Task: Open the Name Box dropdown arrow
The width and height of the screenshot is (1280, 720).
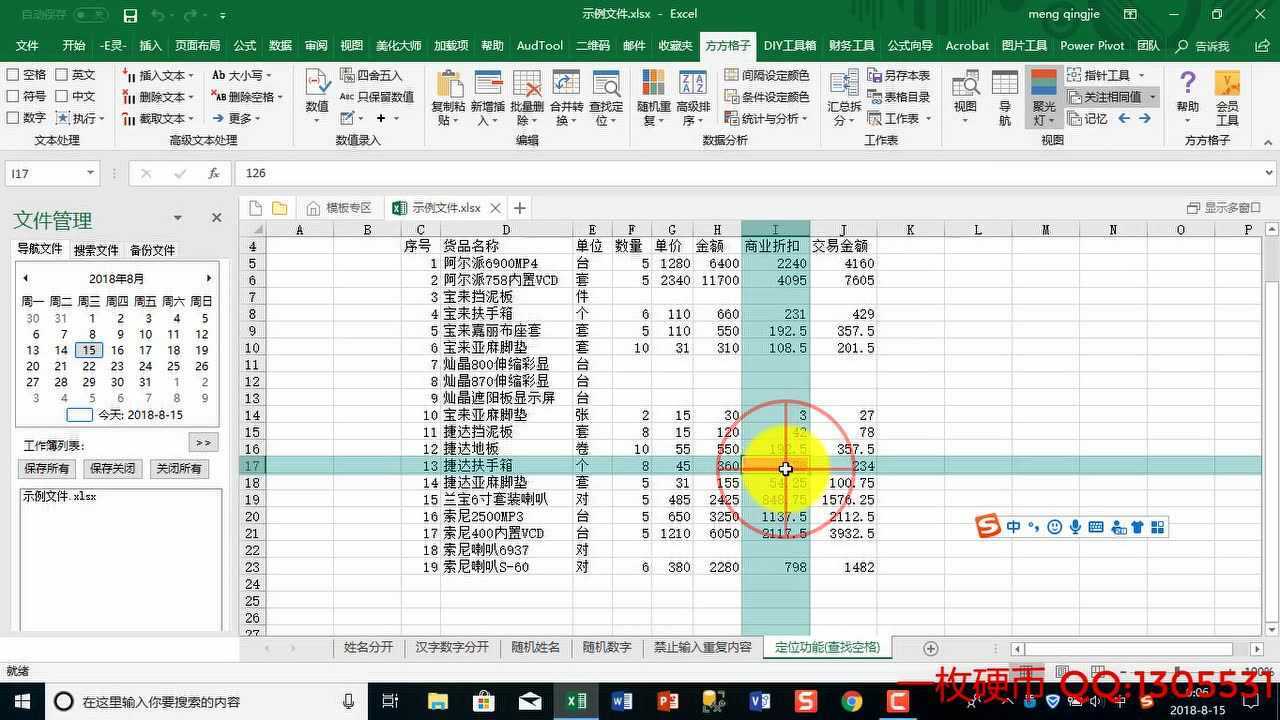Action: click(90, 173)
